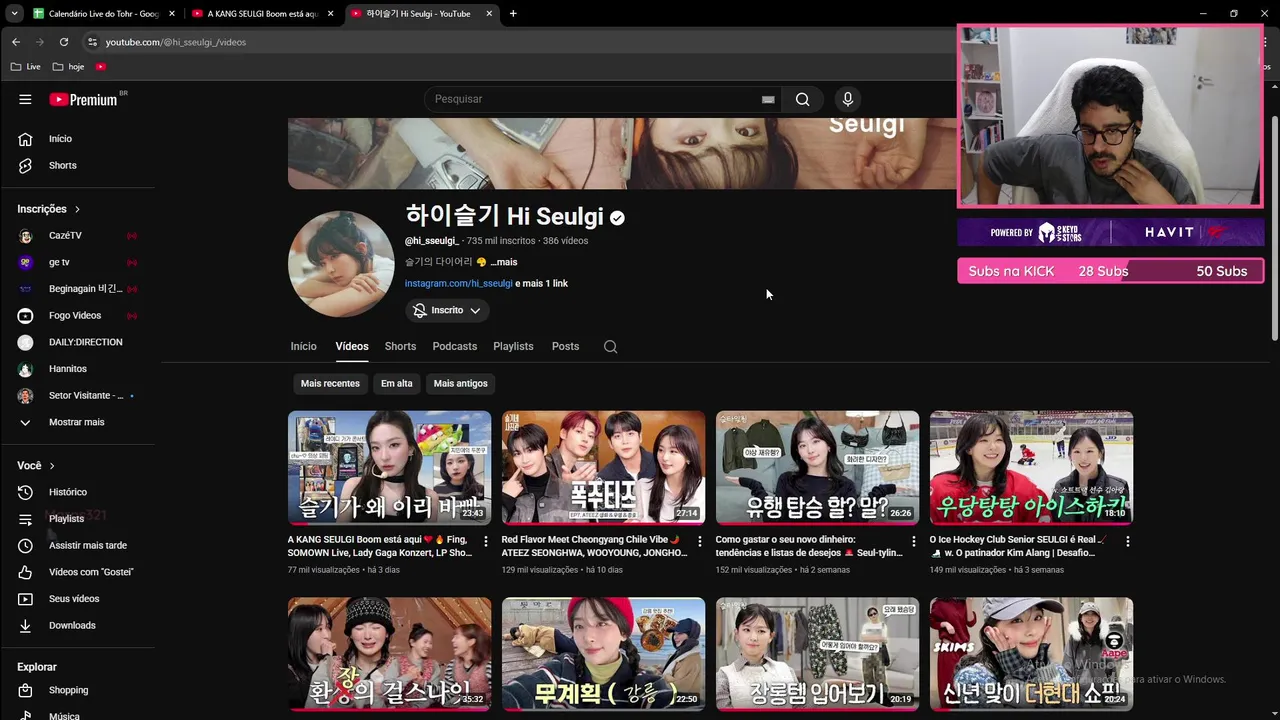This screenshot has width=1280, height=720.
Task: Open ge tv subscription channel
Action: [78, 262]
